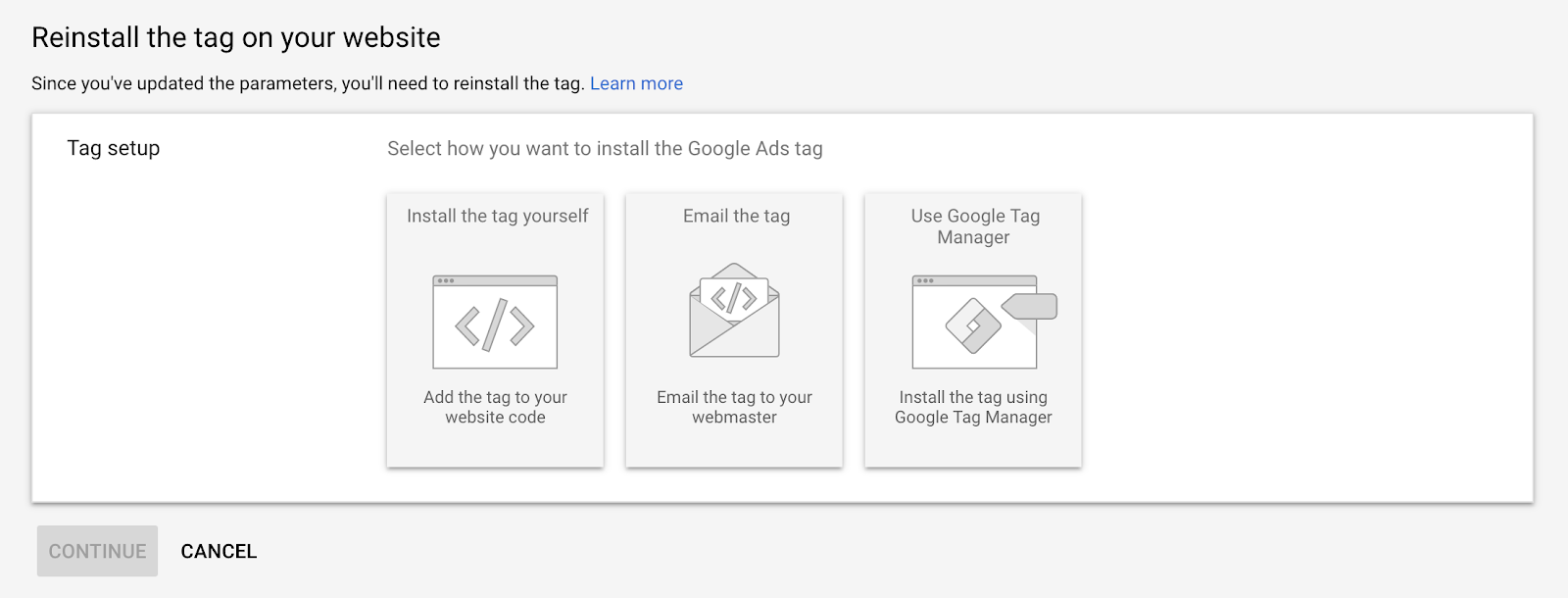Screen dimensions: 1568x598
Task: Click the 'Tag setup' section label
Action: [114, 148]
